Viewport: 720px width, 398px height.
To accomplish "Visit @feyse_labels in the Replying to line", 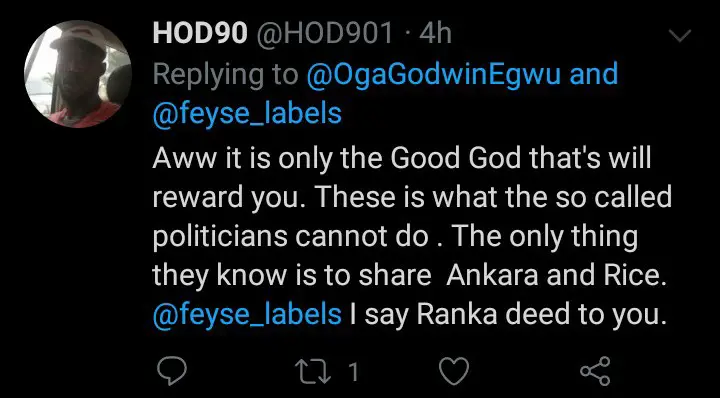I will 247,114.
